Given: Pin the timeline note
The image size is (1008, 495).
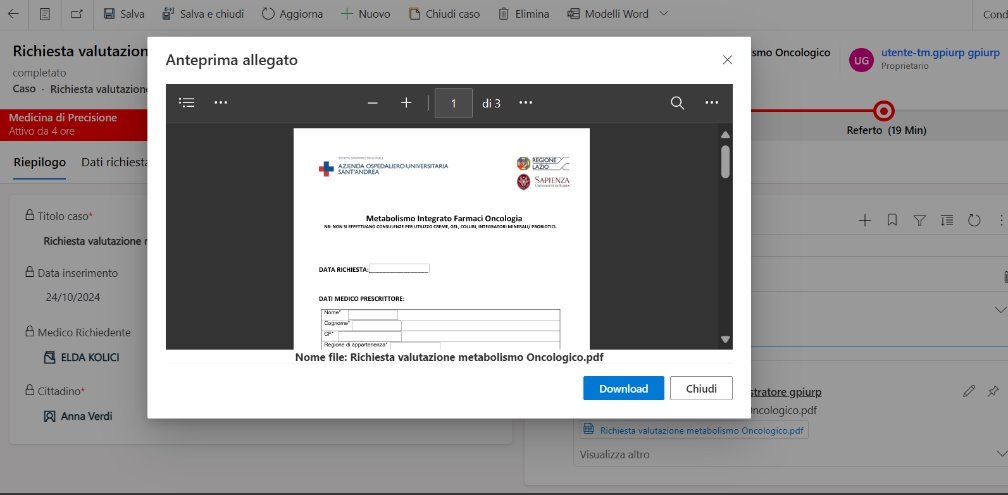Looking at the screenshot, I should click(x=993, y=391).
